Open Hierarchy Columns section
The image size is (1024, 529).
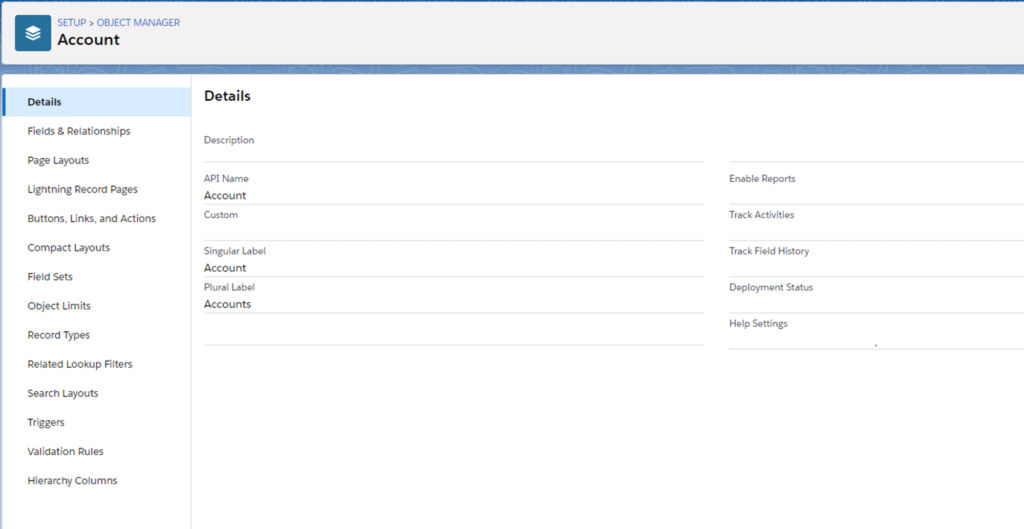[x=72, y=481]
